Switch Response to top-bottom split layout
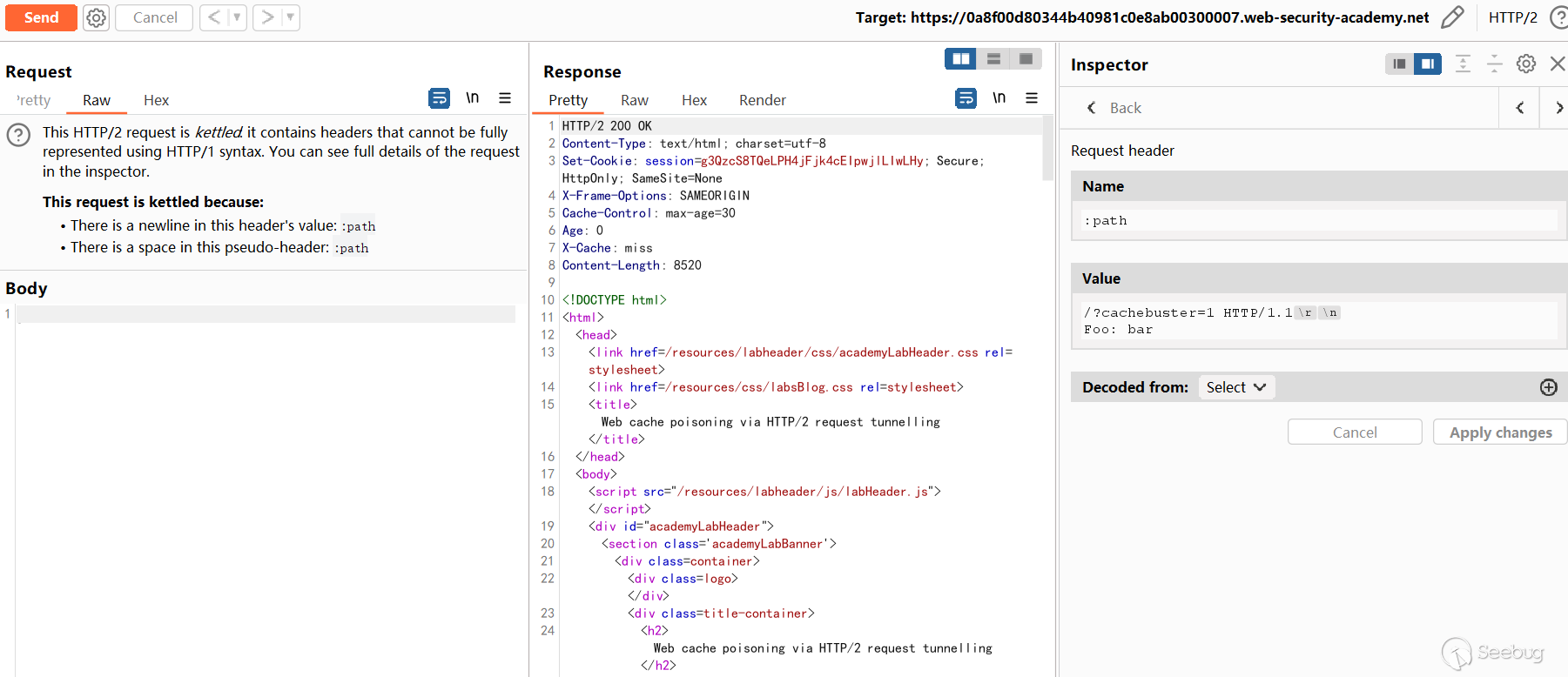The height and width of the screenshot is (677, 1568). [993, 58]
